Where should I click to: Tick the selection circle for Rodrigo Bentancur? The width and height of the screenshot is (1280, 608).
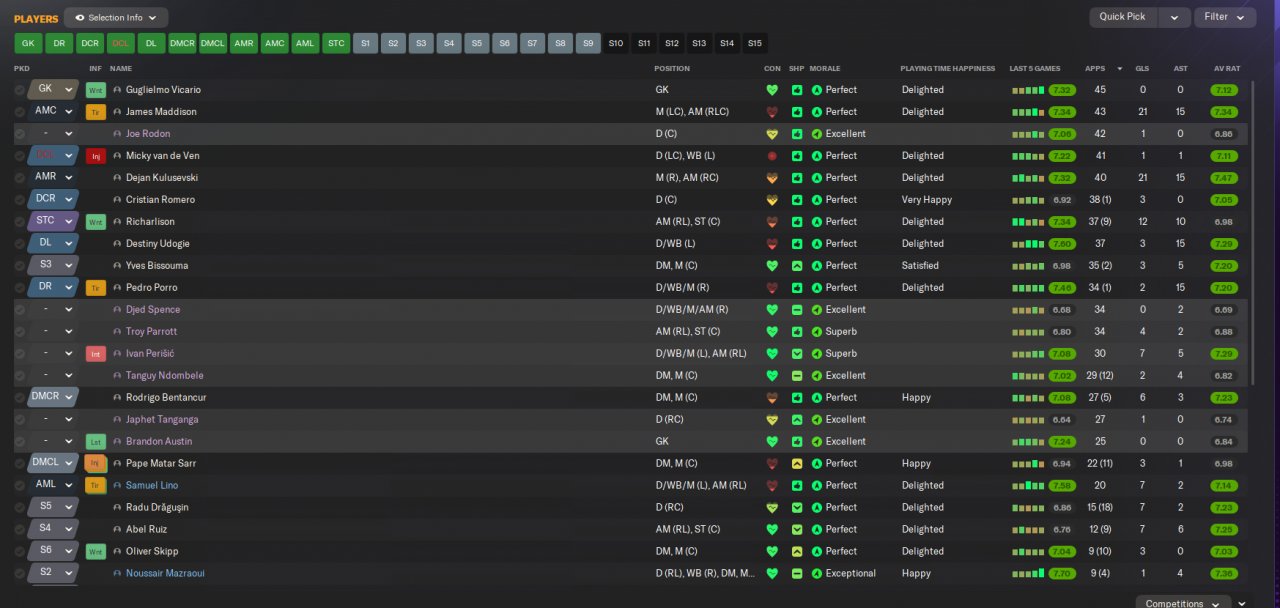(20, 398)
